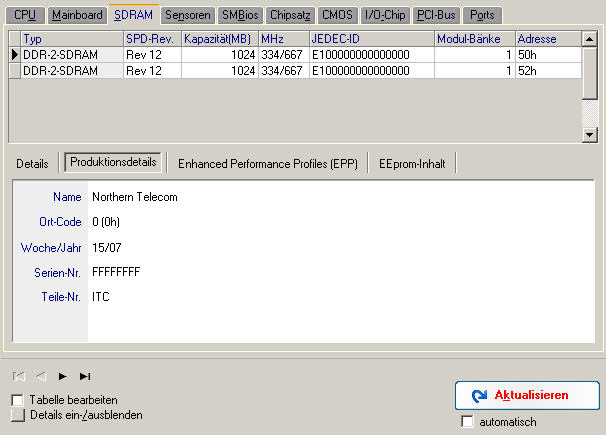
Task: Switch to SMBios tab
Action: tap(240, 15)
